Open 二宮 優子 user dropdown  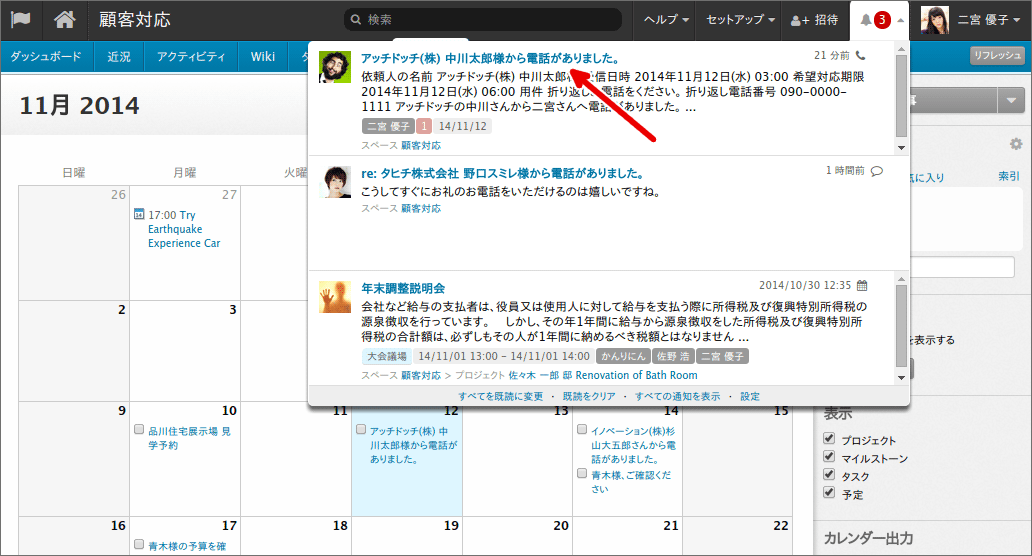pos(988,20)
